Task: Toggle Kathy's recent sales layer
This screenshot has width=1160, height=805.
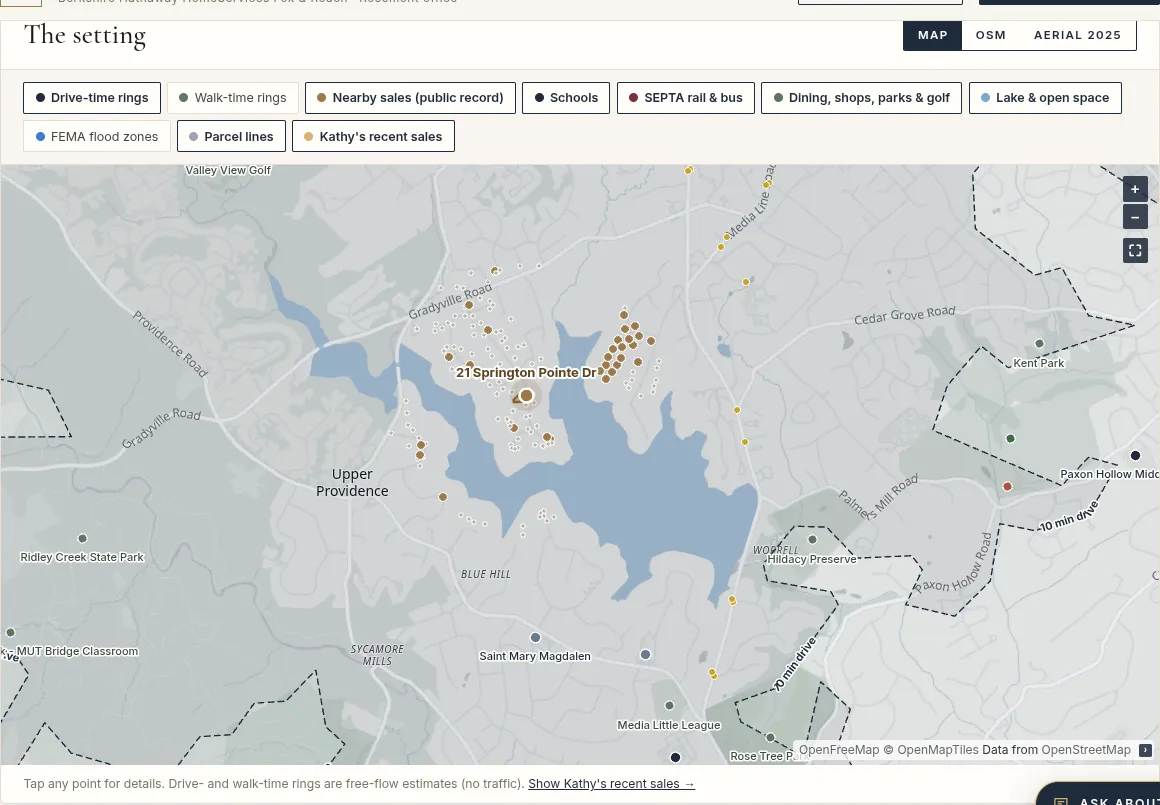Action: (x=373, y=136)
